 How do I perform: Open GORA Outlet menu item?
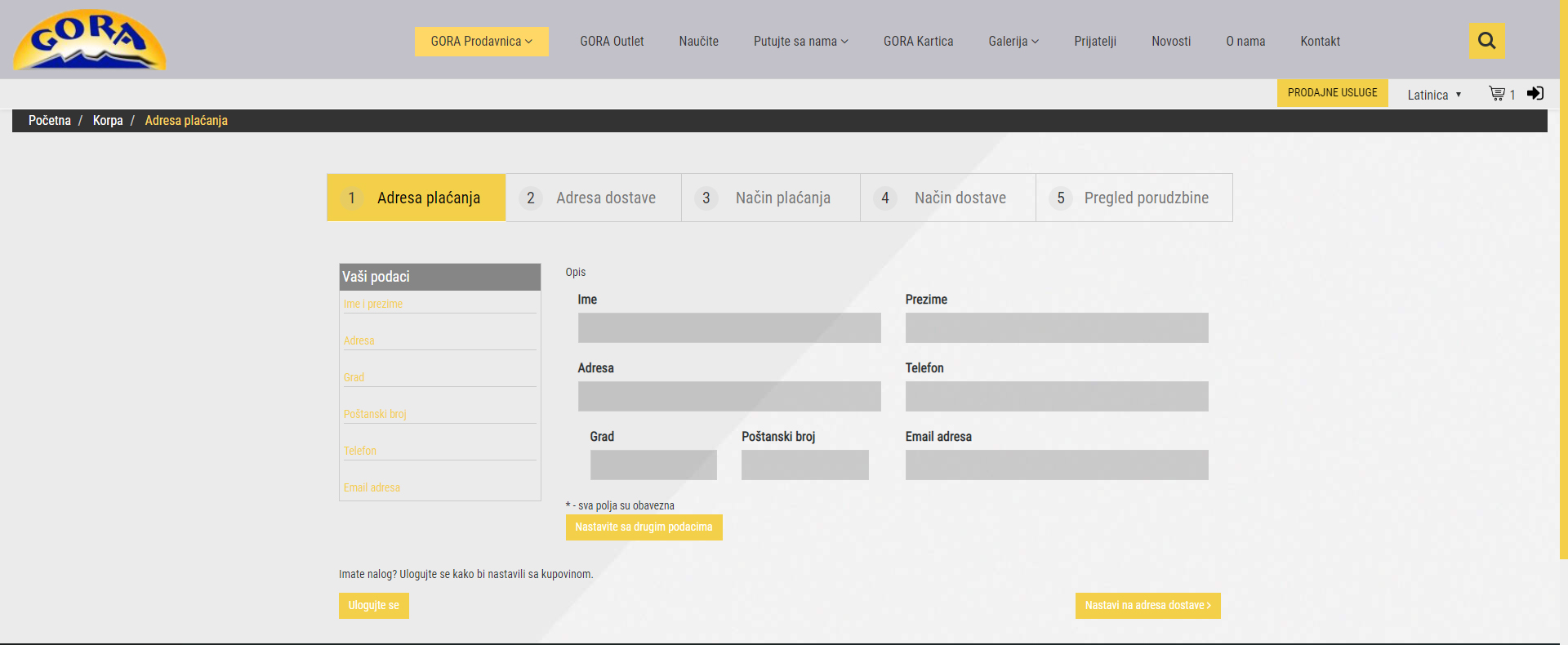click(612, 42)
